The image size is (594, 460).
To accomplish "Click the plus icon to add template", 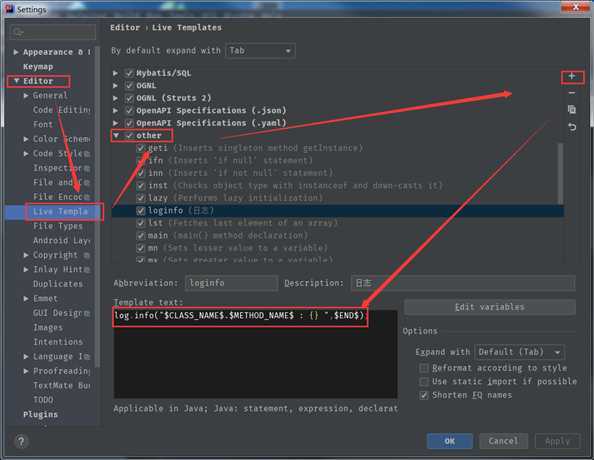I will (572, 77).
